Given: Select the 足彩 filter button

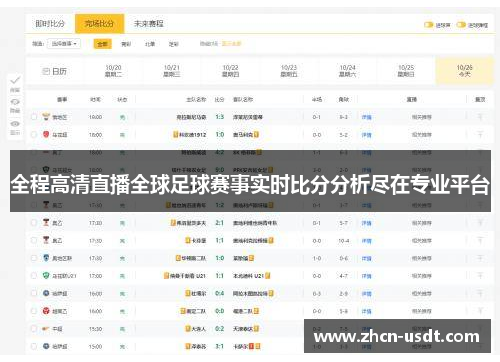Looking at the screenshot, I should tap(174, 44).
